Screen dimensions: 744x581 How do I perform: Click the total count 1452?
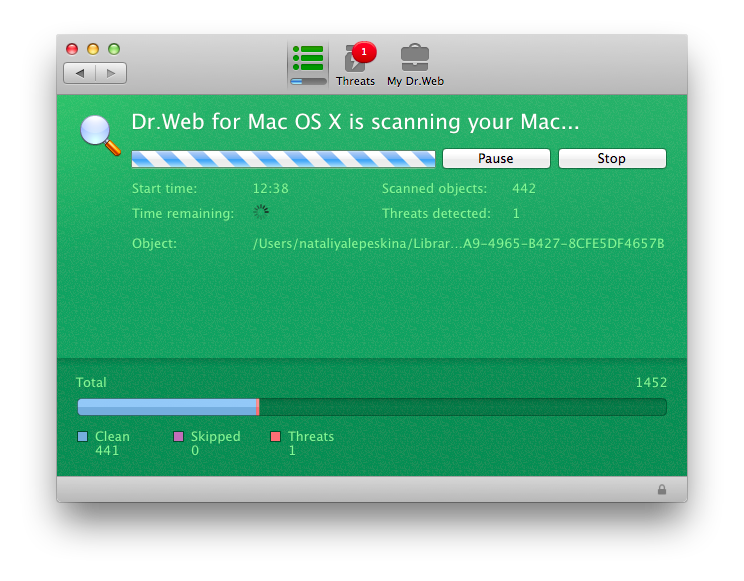(651, 383)
